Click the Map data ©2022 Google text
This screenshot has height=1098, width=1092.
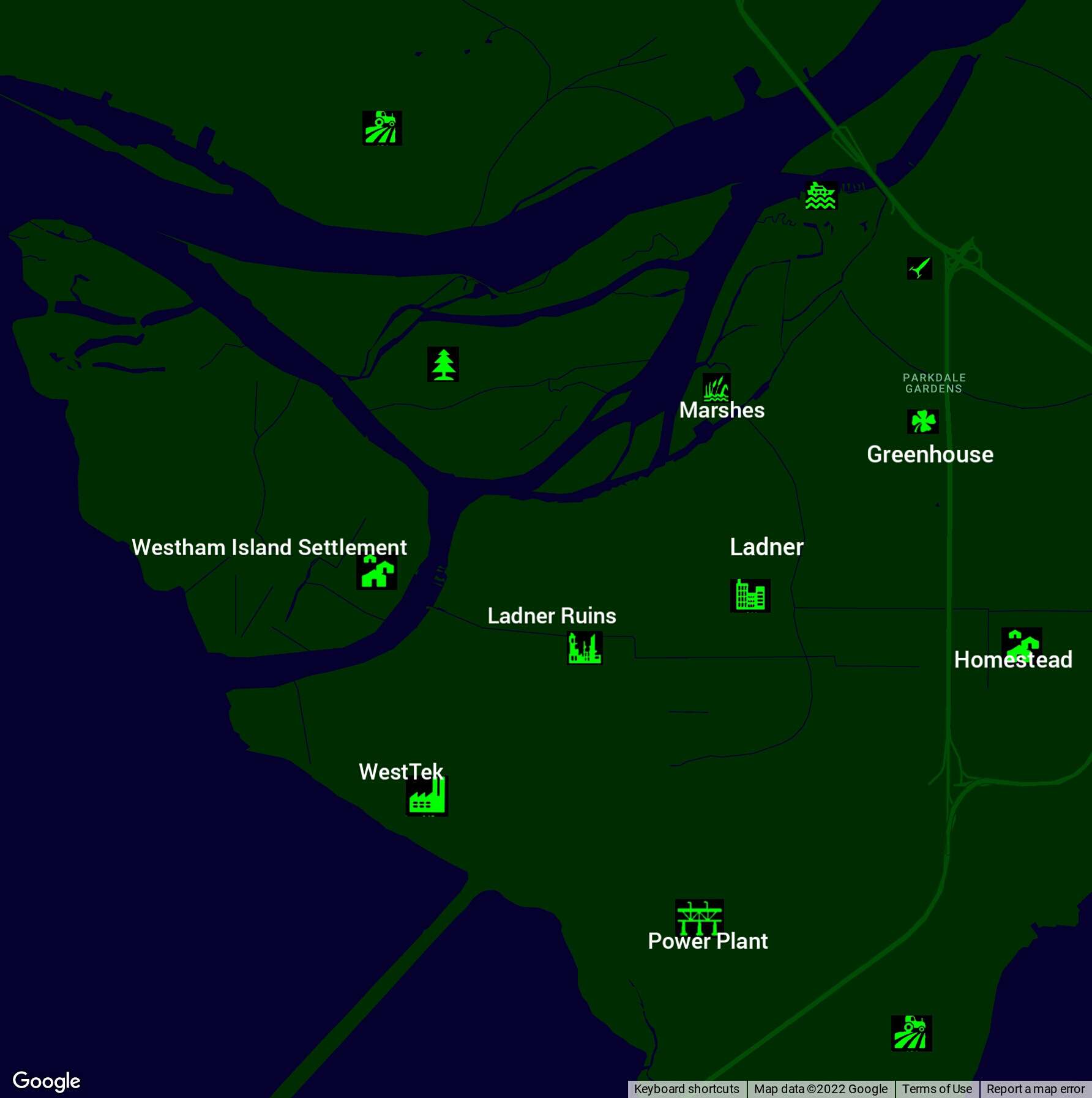[x=820, y=1089]
